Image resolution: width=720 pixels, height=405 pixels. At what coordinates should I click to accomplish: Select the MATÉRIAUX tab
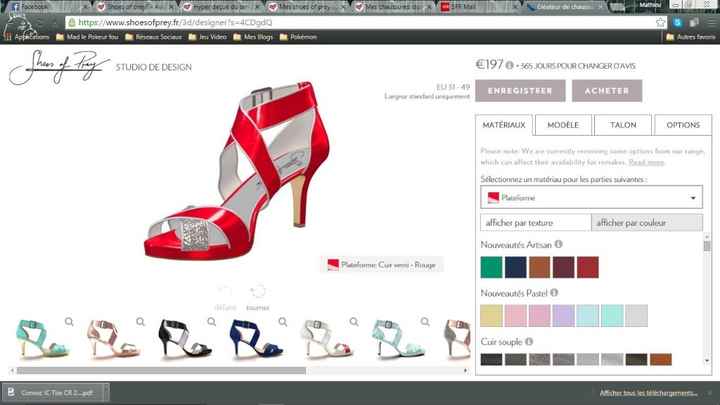[504, 125]
